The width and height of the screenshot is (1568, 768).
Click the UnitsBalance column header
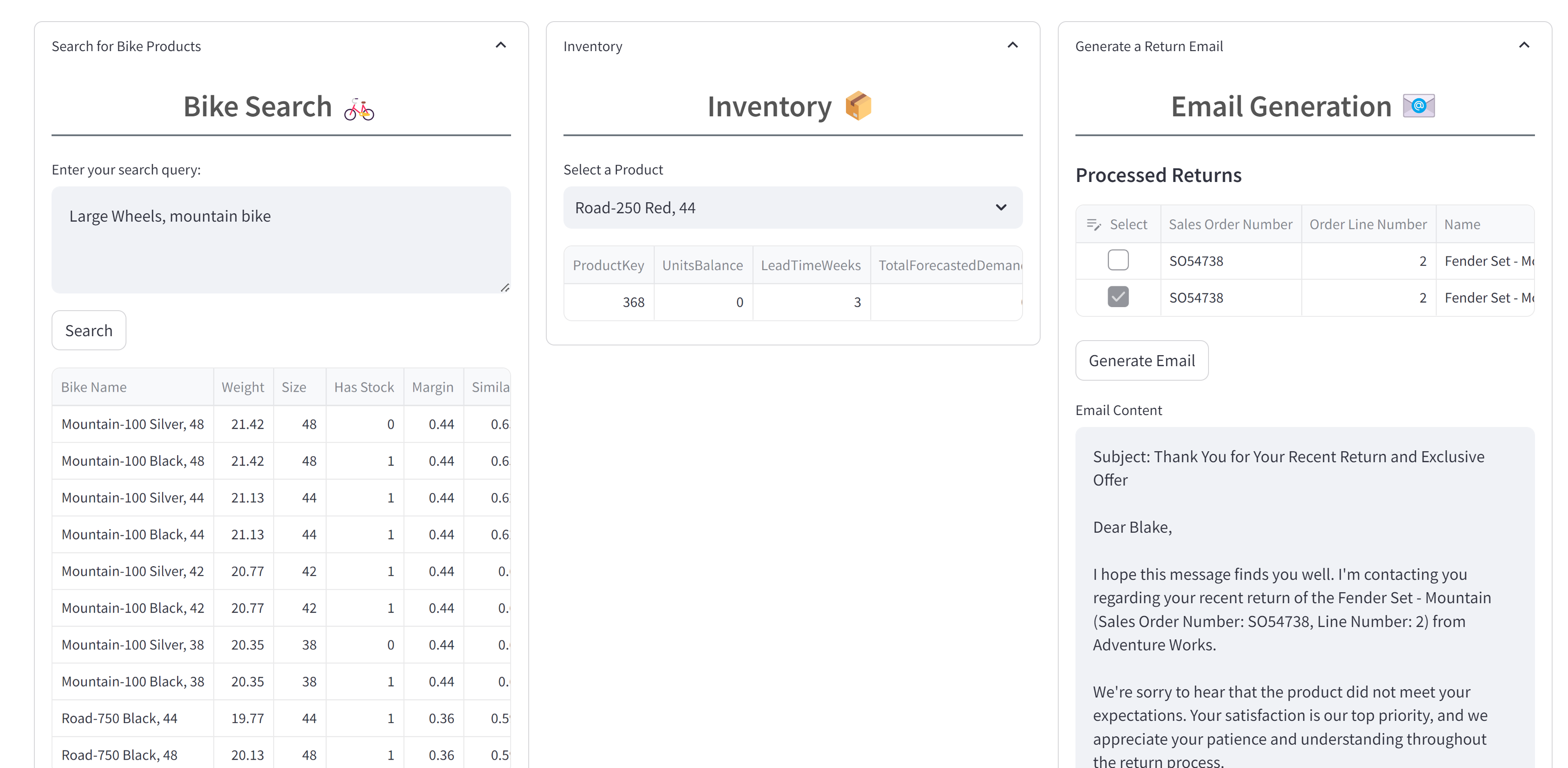(702, 265)
